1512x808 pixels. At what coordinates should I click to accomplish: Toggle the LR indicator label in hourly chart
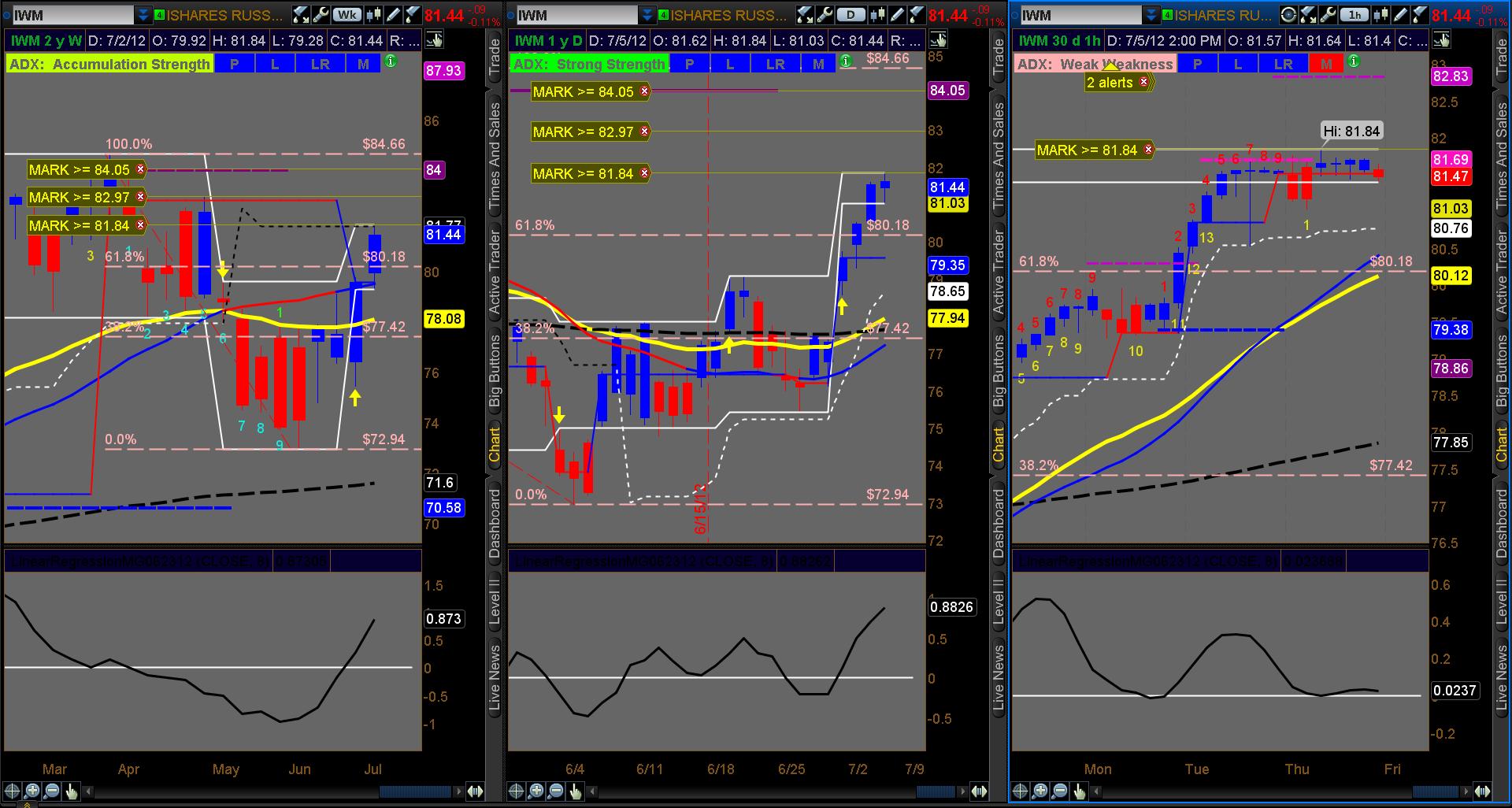[1284, 64]
